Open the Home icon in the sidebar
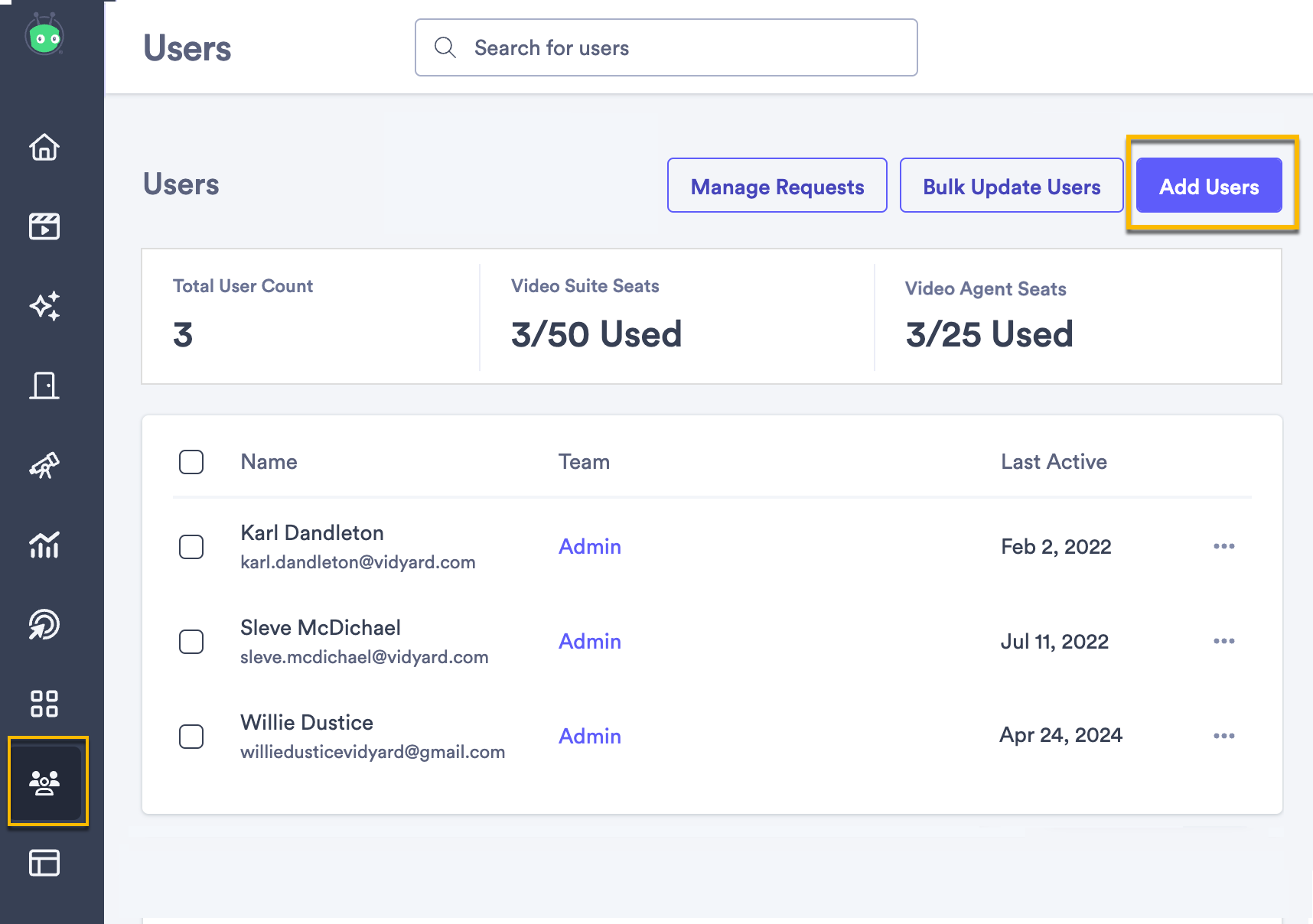The image size is (1313, 924). pos(45,148)
